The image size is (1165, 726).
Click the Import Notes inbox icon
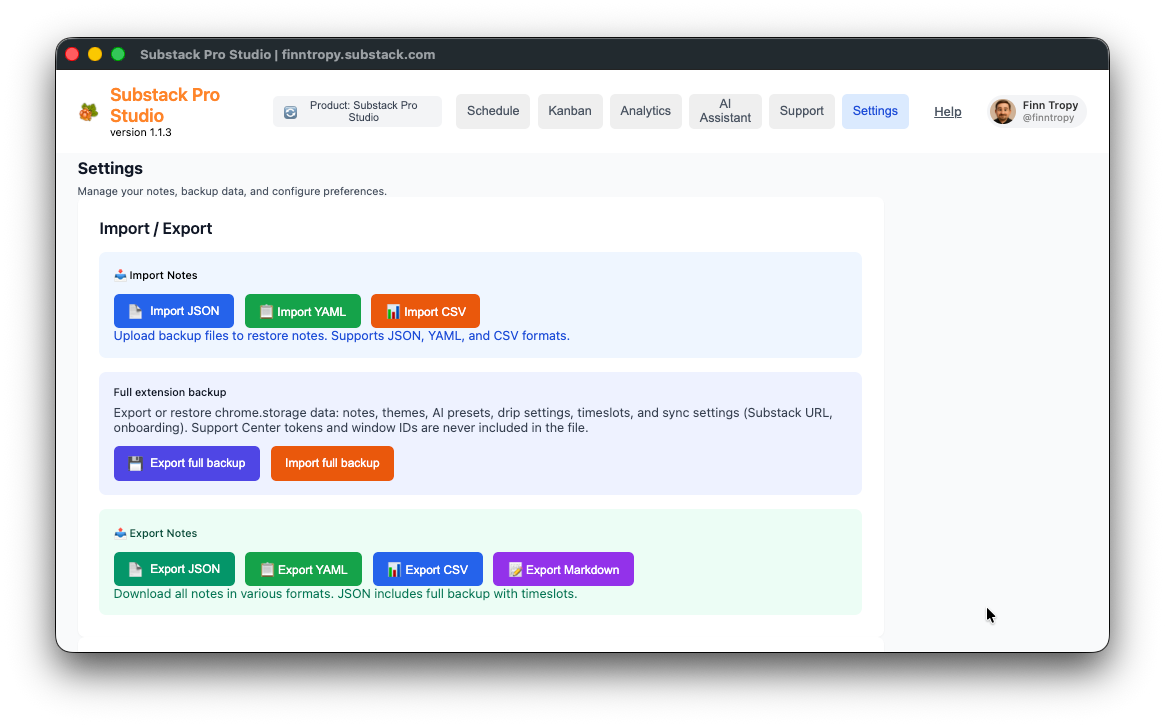click(120, 275)
